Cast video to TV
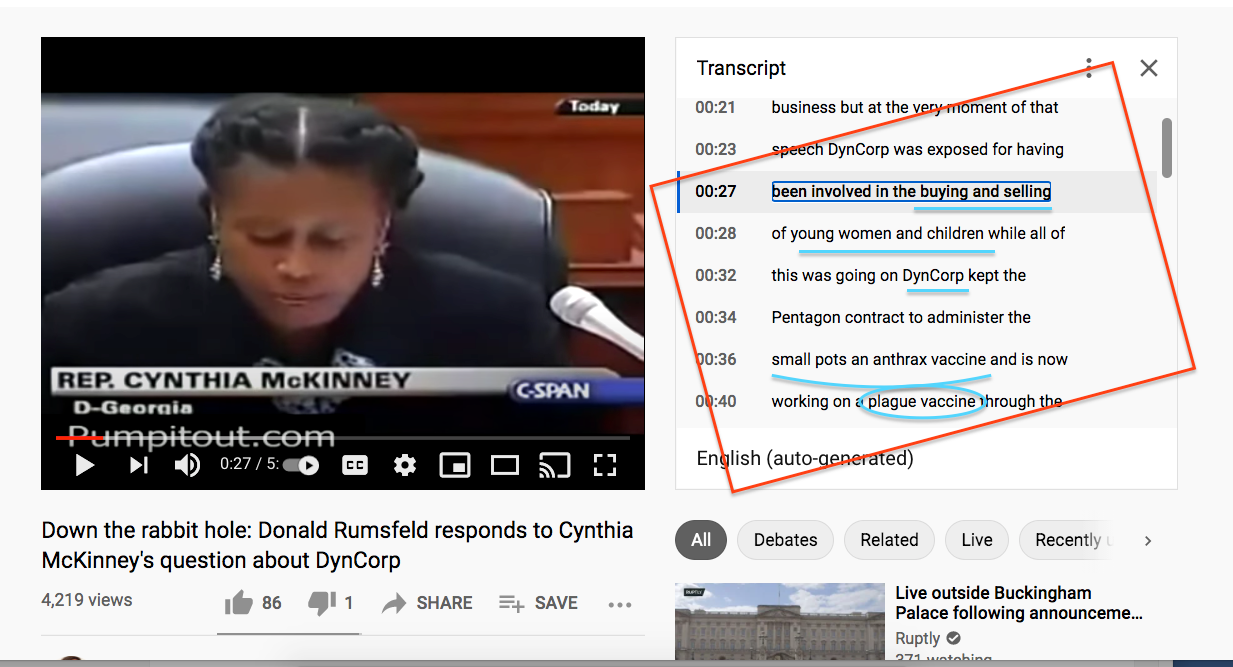The image size is (1233, 667). 554,465
